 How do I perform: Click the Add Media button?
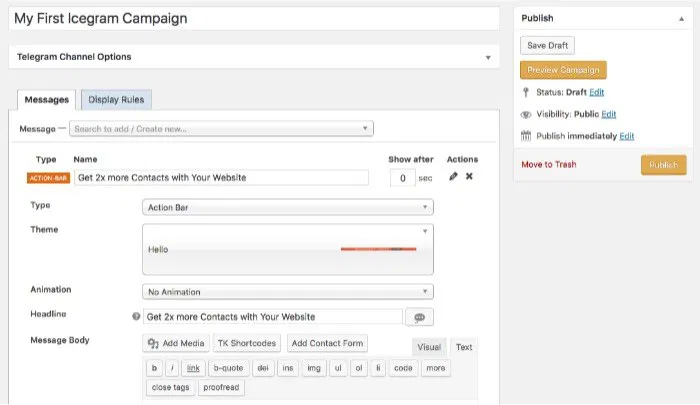[x=177, y=343]
